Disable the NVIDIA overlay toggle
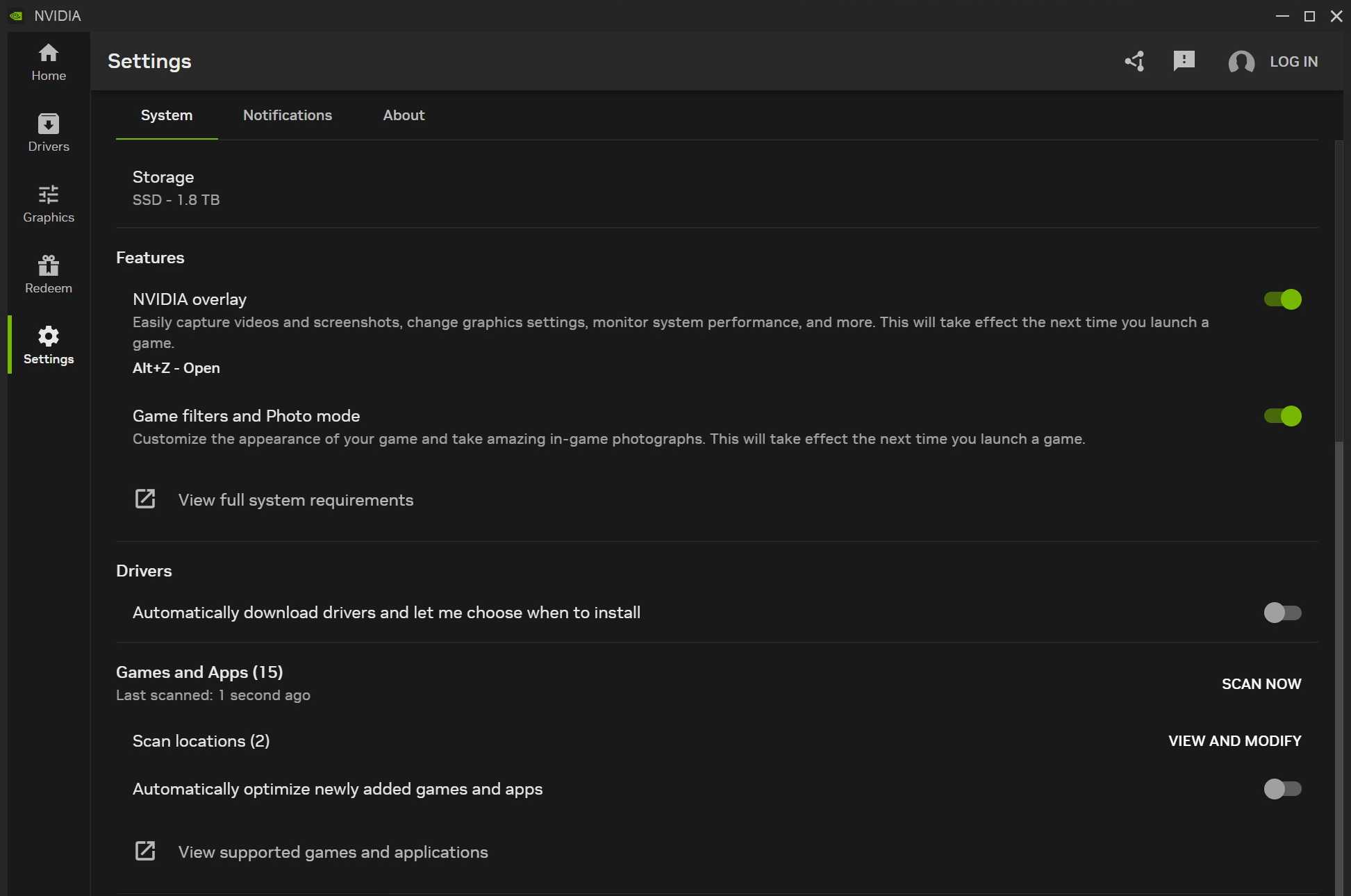Viewport: 1351px width, 896px height. click(1282, 299)
